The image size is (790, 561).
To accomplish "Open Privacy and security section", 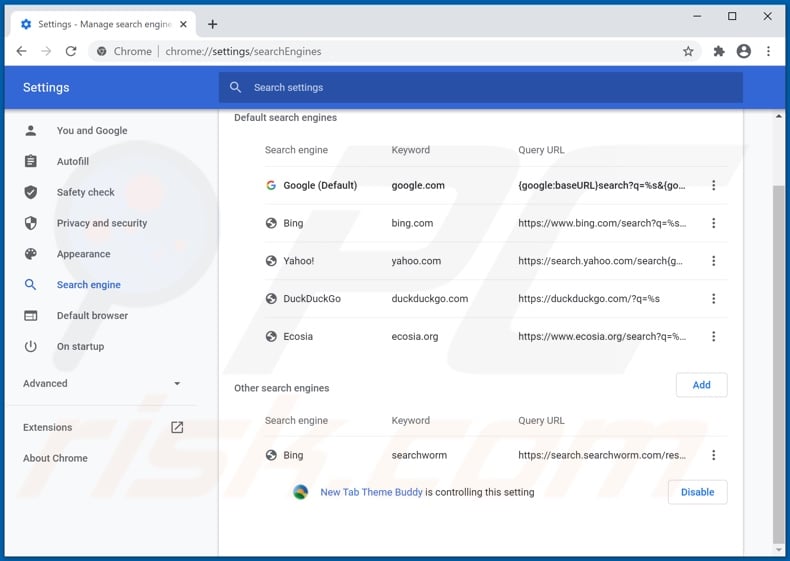I will point(101,223).
